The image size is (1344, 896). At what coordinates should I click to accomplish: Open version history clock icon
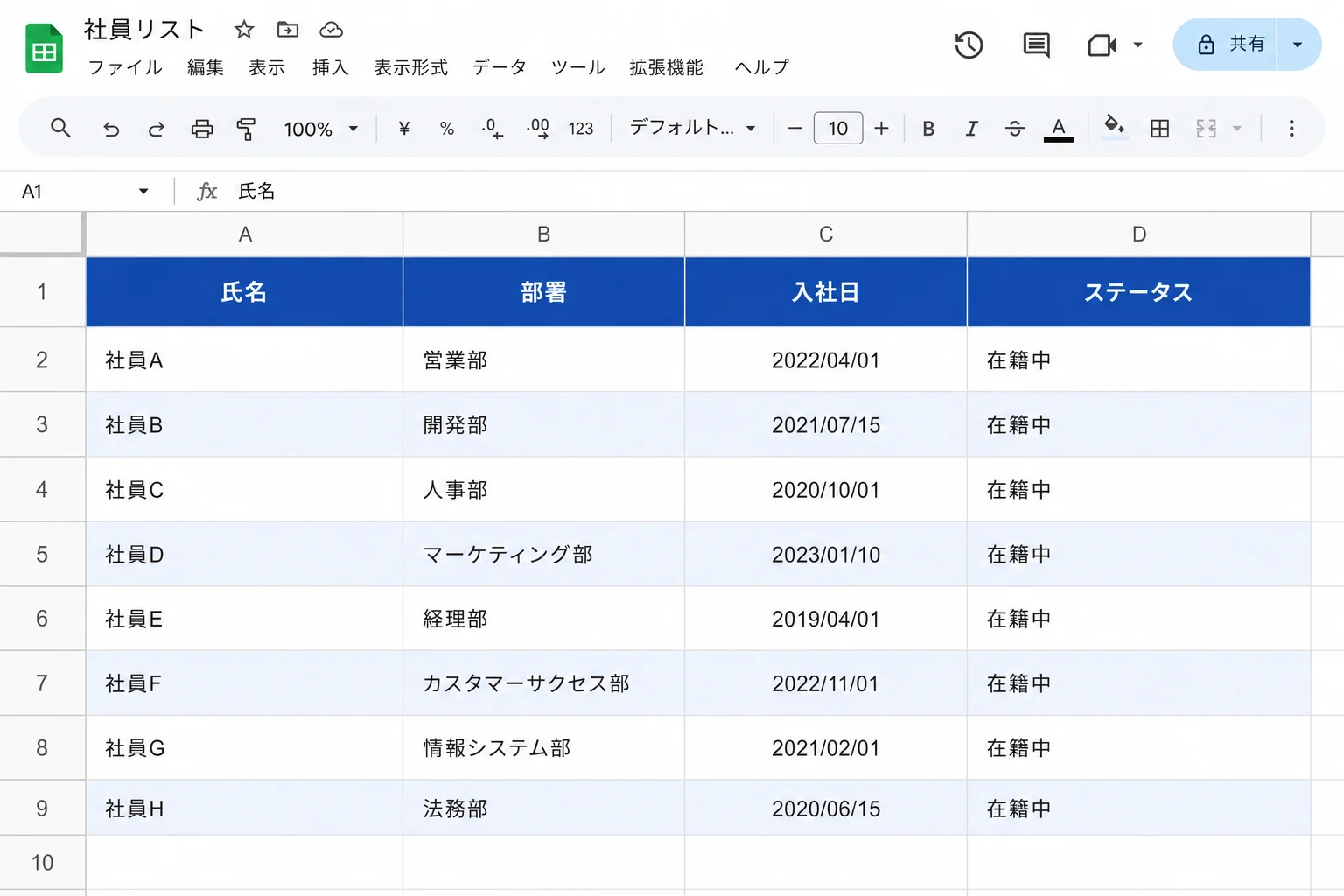coord(969,45)
